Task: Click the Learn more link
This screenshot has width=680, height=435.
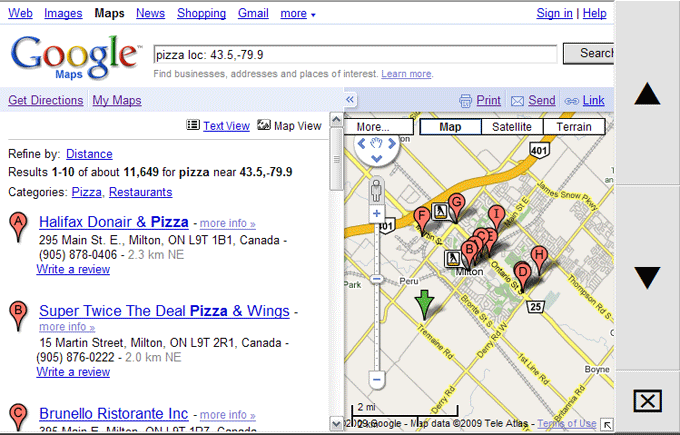Action: [x=406, y=74]
